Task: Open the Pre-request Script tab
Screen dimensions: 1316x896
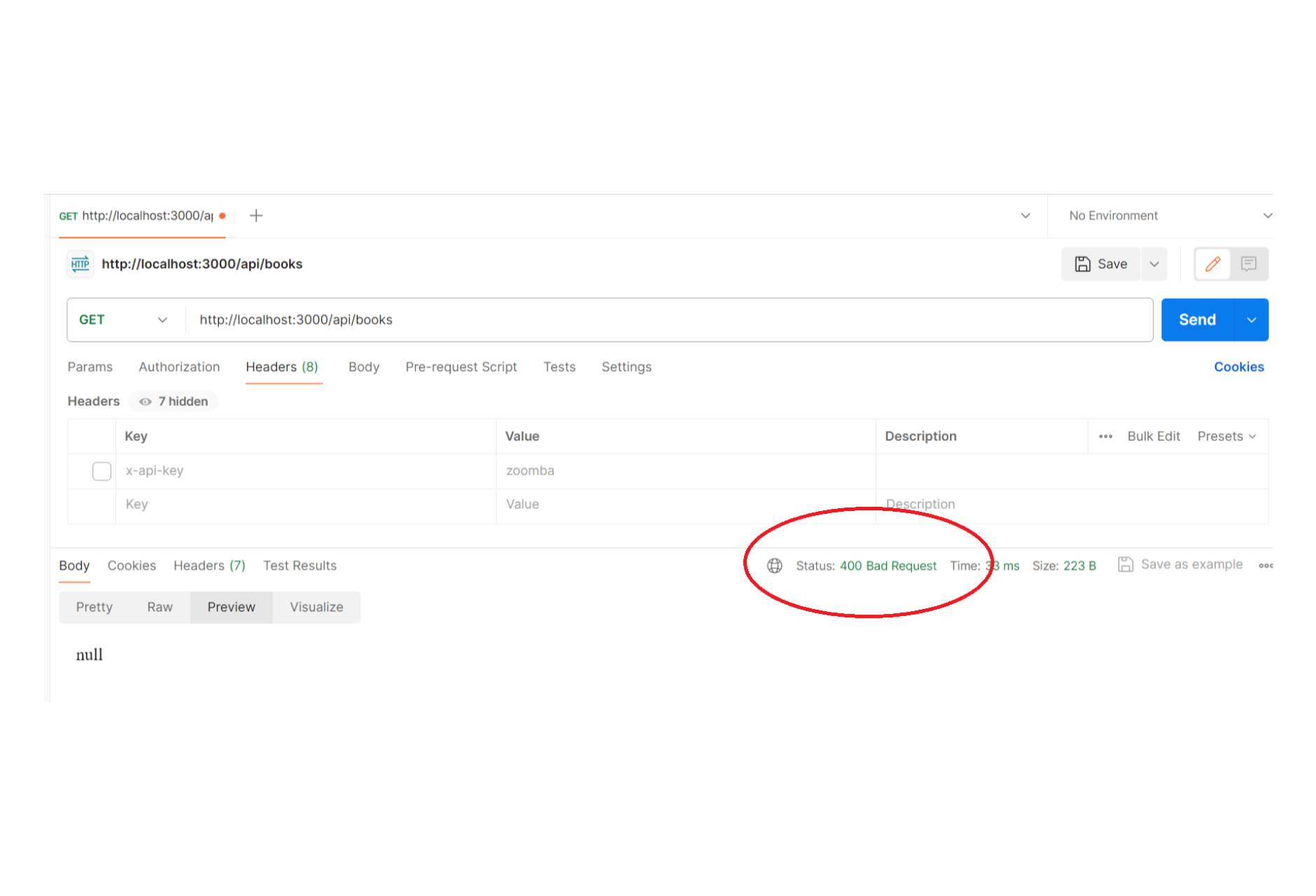Action: click(x=461, y=367)
